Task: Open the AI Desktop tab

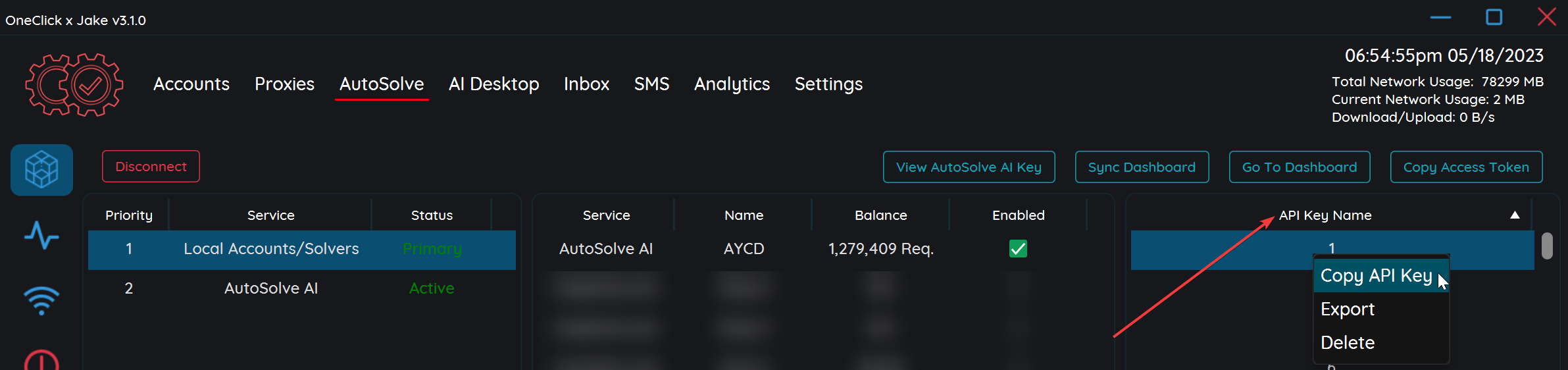Action: (493, 84)
